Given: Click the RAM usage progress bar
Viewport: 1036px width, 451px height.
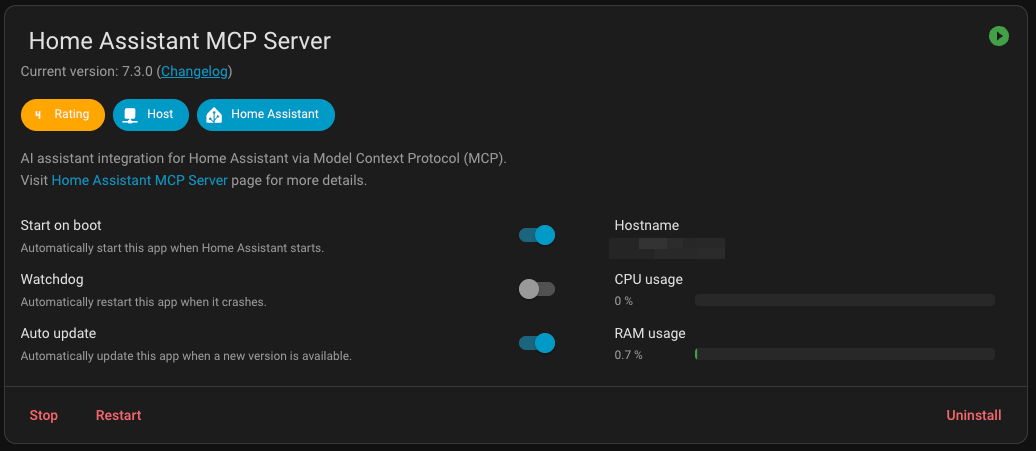Looking at the screenshot, I should click(845, 355).
